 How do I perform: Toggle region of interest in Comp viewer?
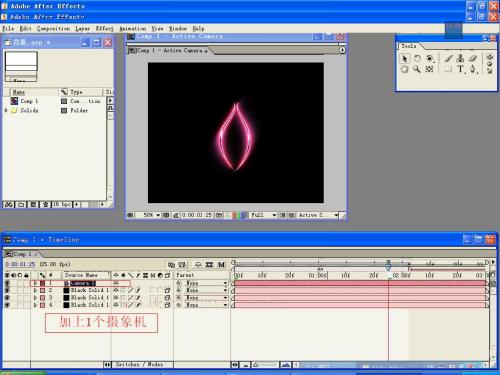pos(282,215)
